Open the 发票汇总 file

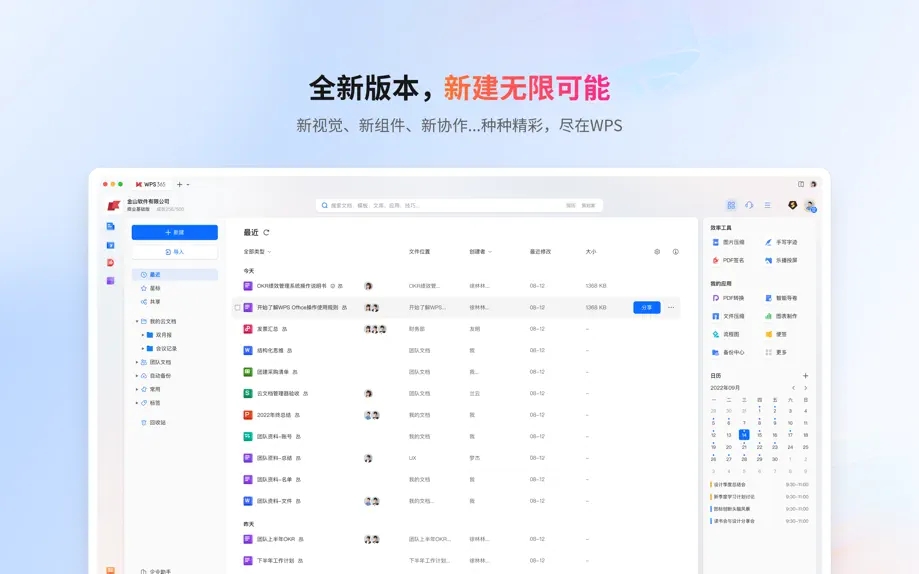point(267,329)
